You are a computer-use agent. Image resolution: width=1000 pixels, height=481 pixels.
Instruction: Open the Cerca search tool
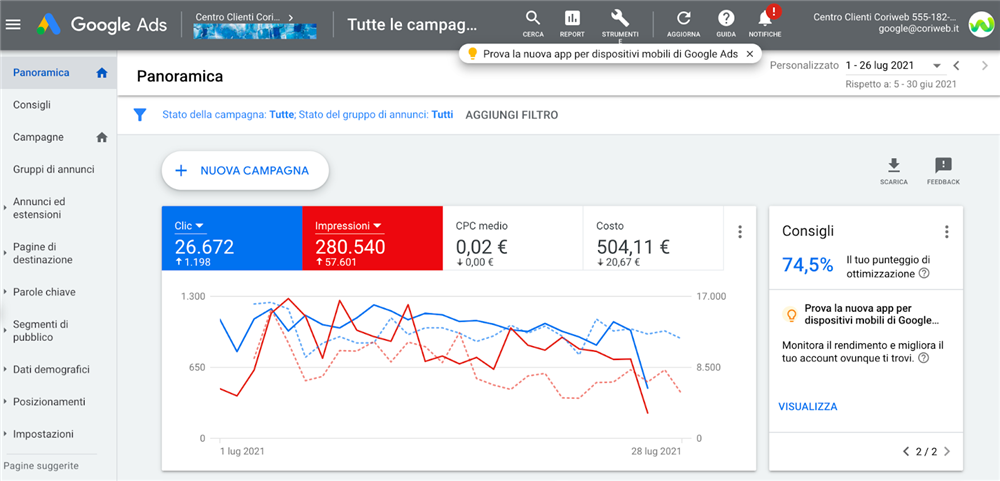coord(533,24)
